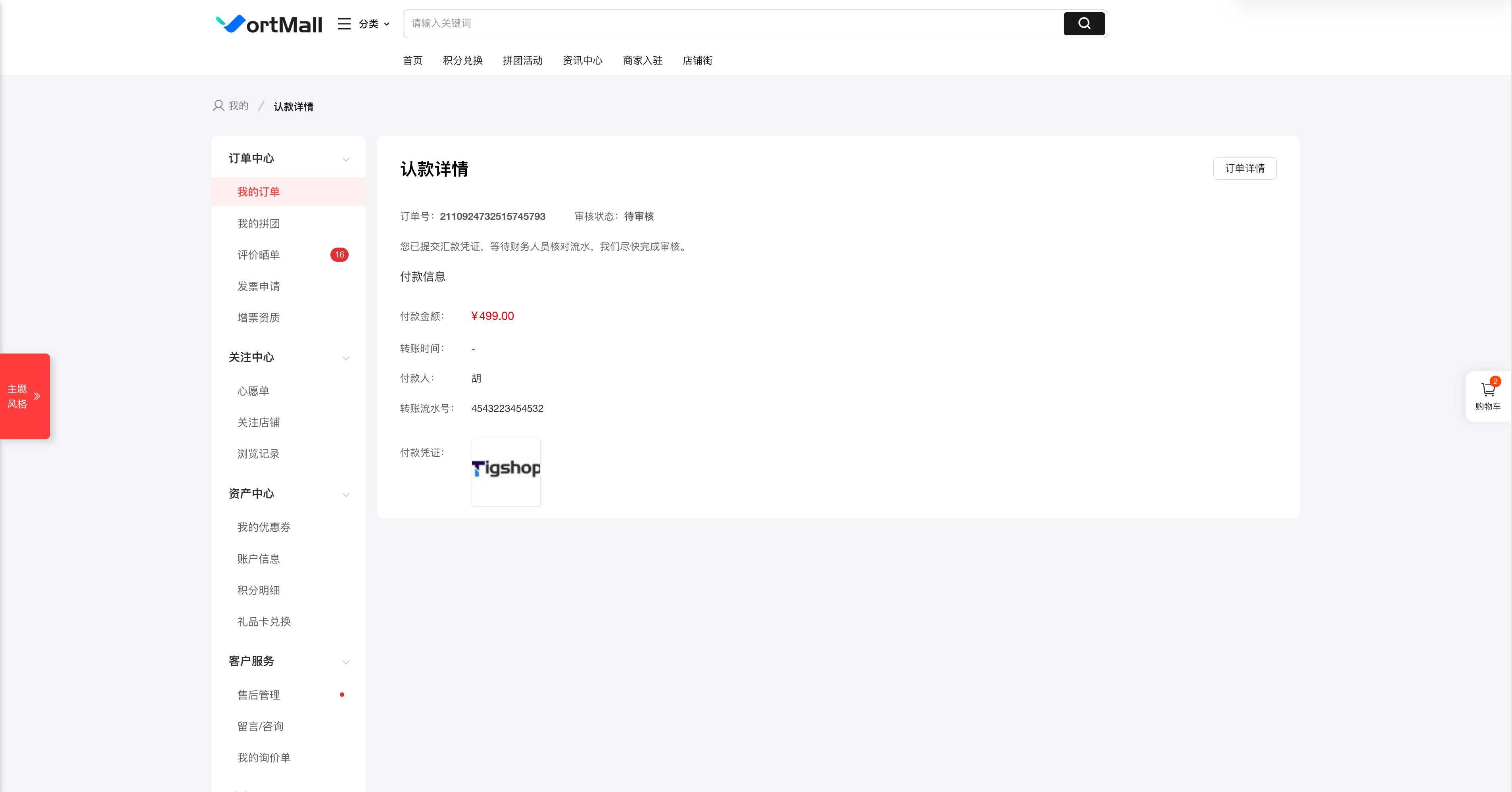1512x792 pixels.
Task: Click the transfer serial number 4543223454532
Action: [507, 409]
